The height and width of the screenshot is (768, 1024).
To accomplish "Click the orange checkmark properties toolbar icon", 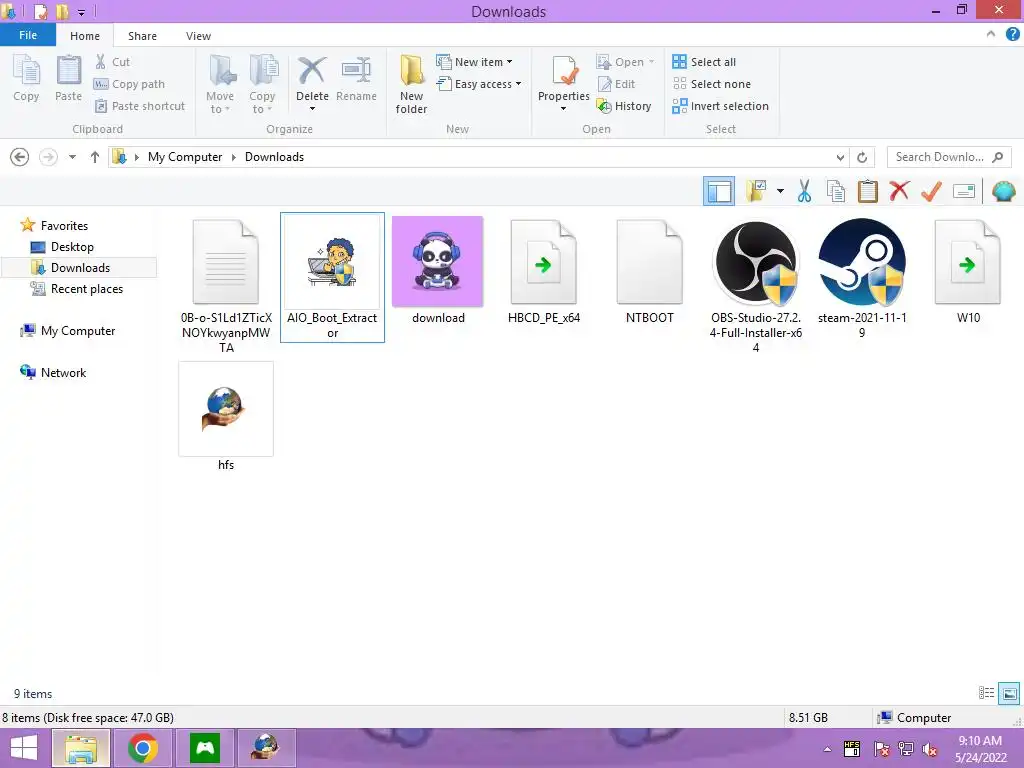I will click(x=931, y=191).
